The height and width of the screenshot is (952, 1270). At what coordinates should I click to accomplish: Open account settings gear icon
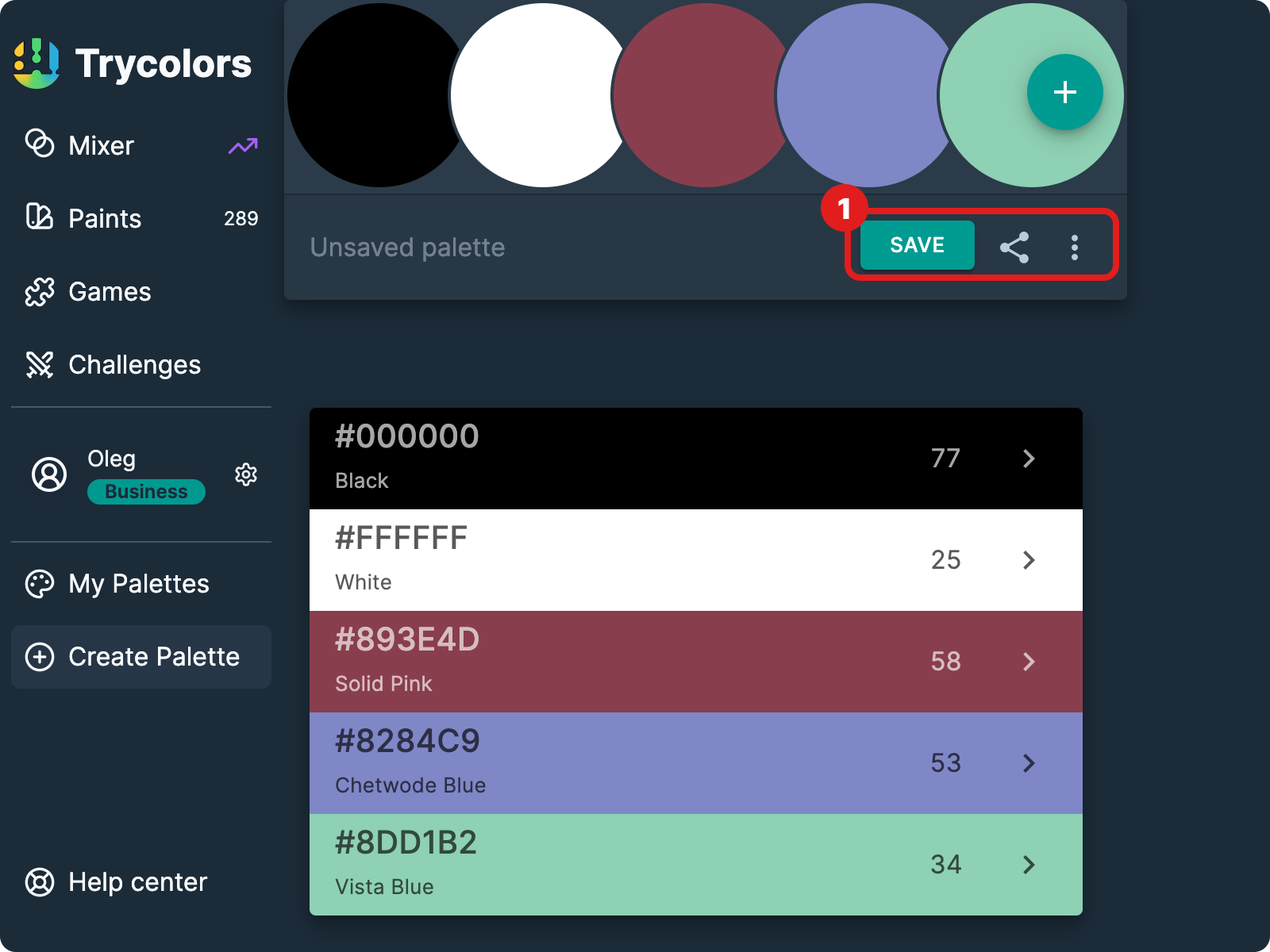[246, 474]
